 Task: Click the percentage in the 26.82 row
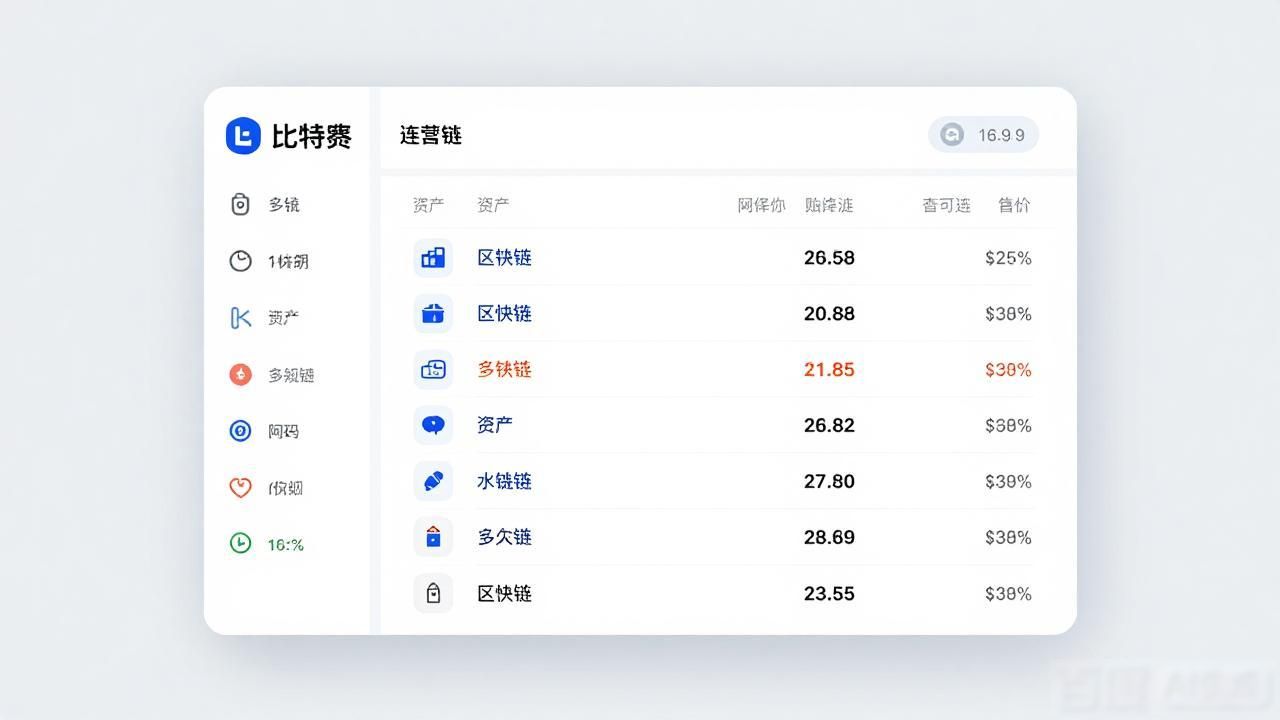pos(1008,426)
